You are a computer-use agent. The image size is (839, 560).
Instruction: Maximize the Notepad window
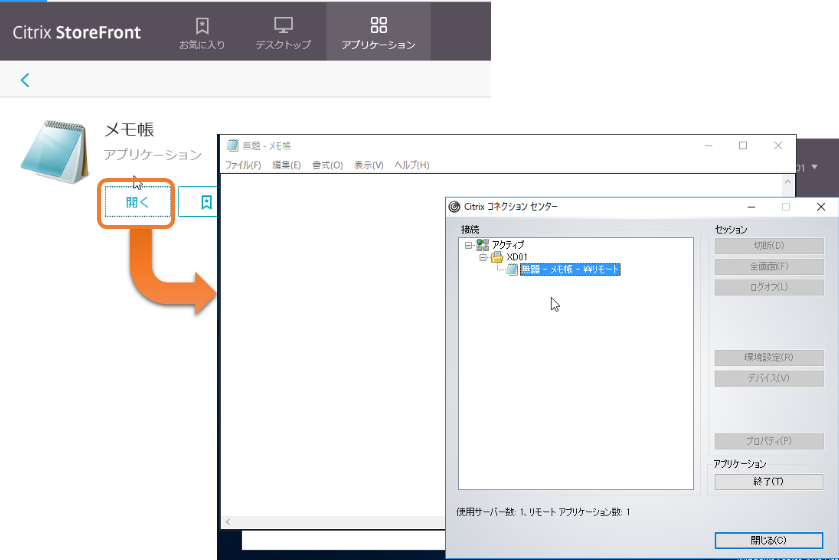(743, 145)
